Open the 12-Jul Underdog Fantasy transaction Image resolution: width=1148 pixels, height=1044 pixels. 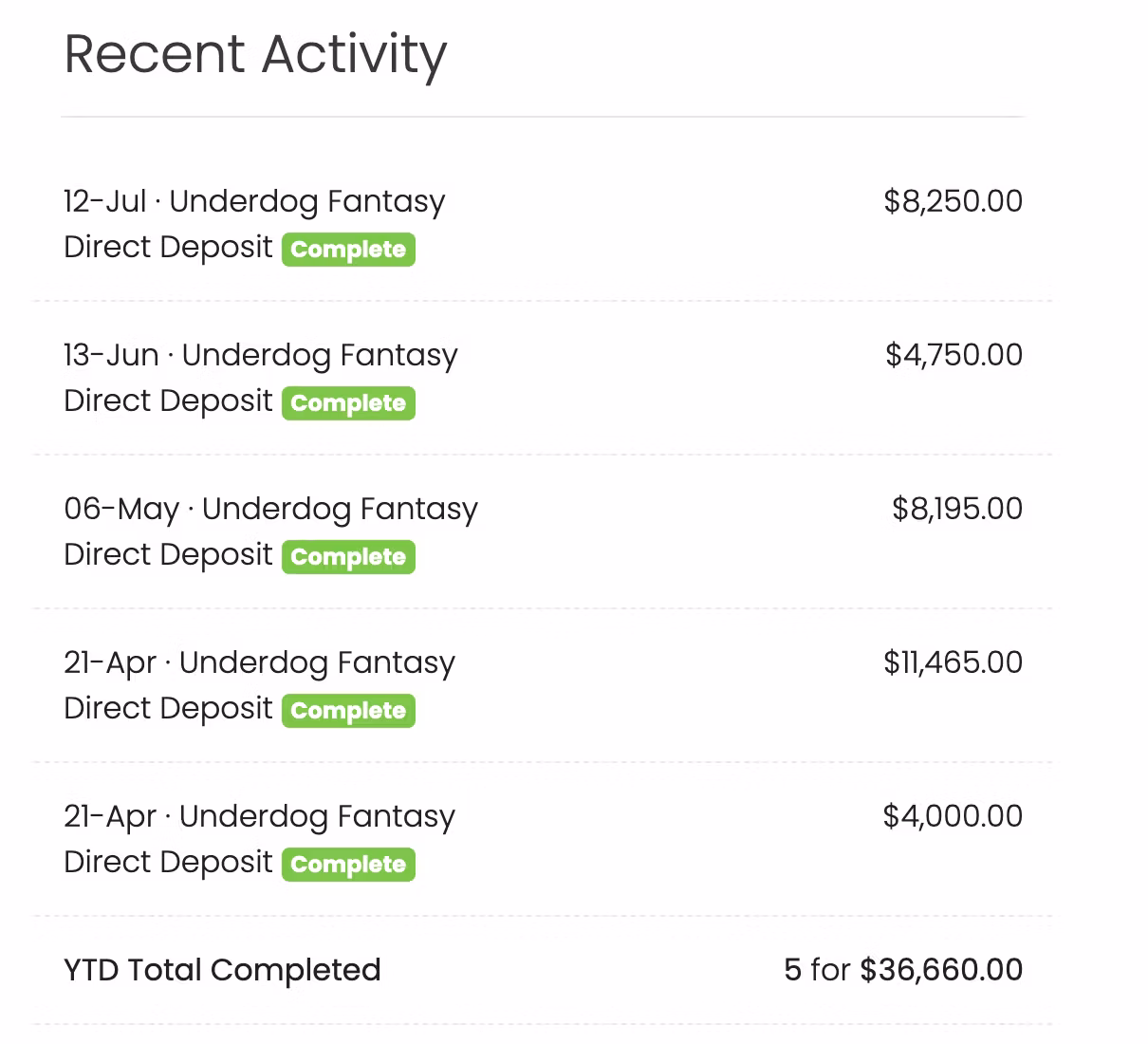[x=254, y=201]
